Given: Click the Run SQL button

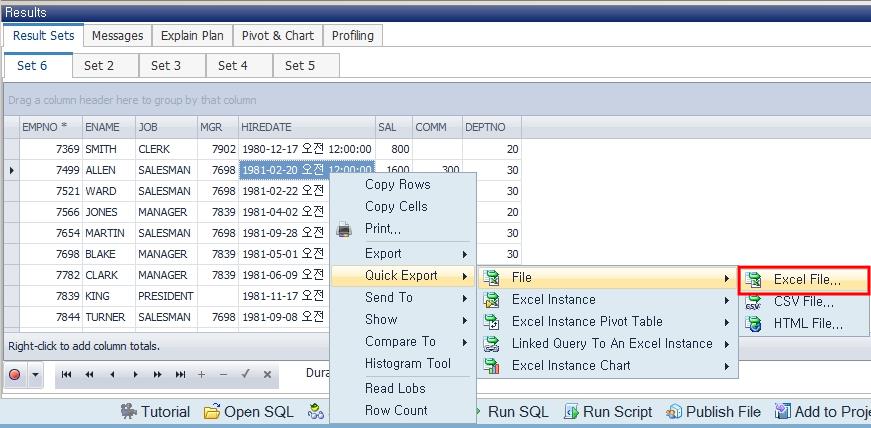Looking at the screenshot, I should point(517,412).
